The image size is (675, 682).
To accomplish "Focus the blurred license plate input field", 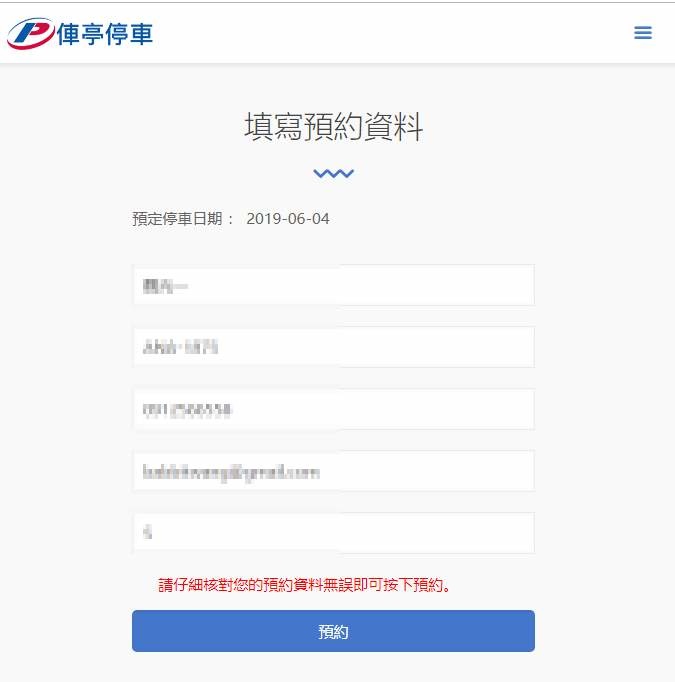I will pyautogui.click(x=334, y=347).
